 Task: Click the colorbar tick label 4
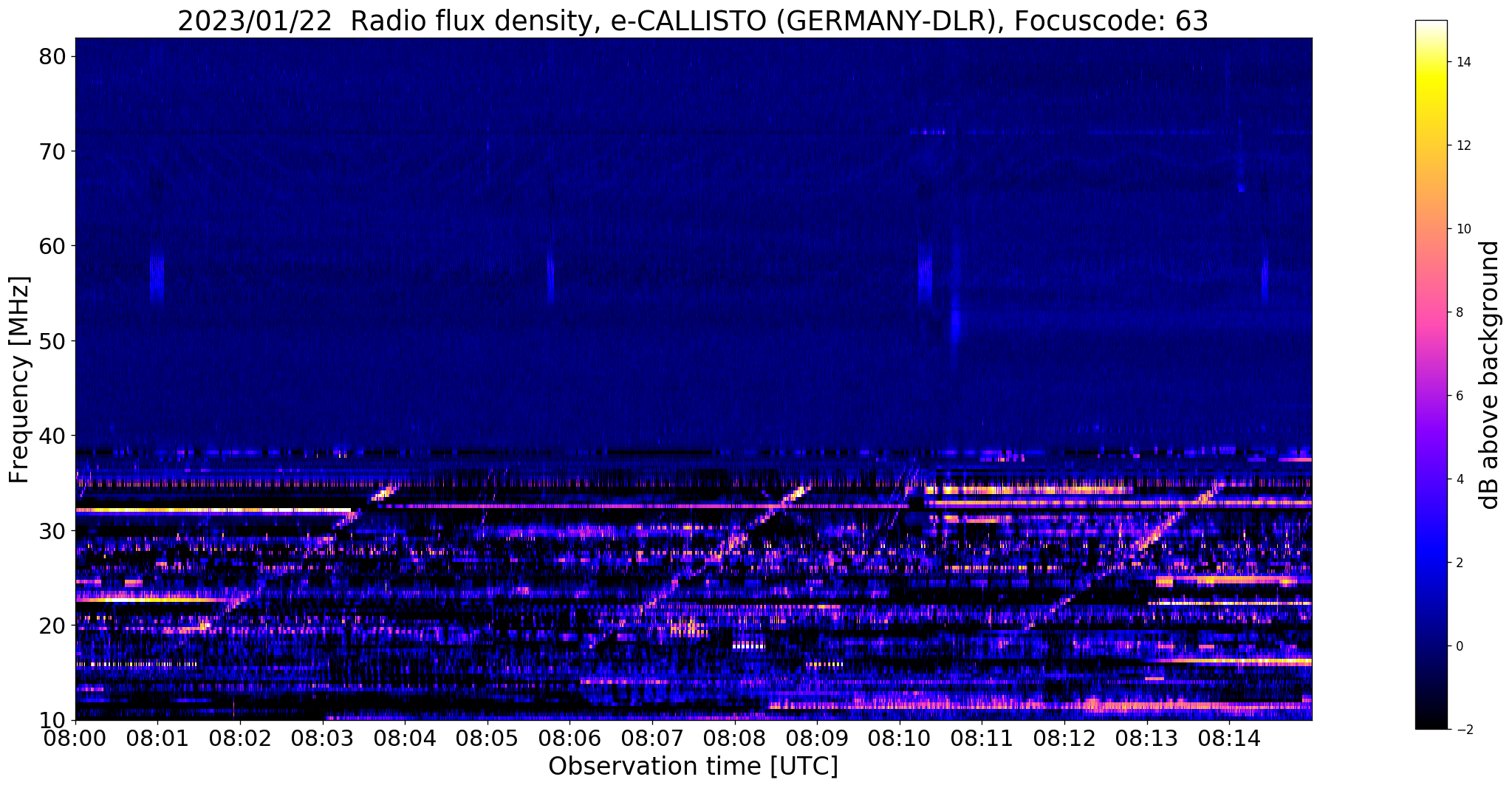[1460, 479]
